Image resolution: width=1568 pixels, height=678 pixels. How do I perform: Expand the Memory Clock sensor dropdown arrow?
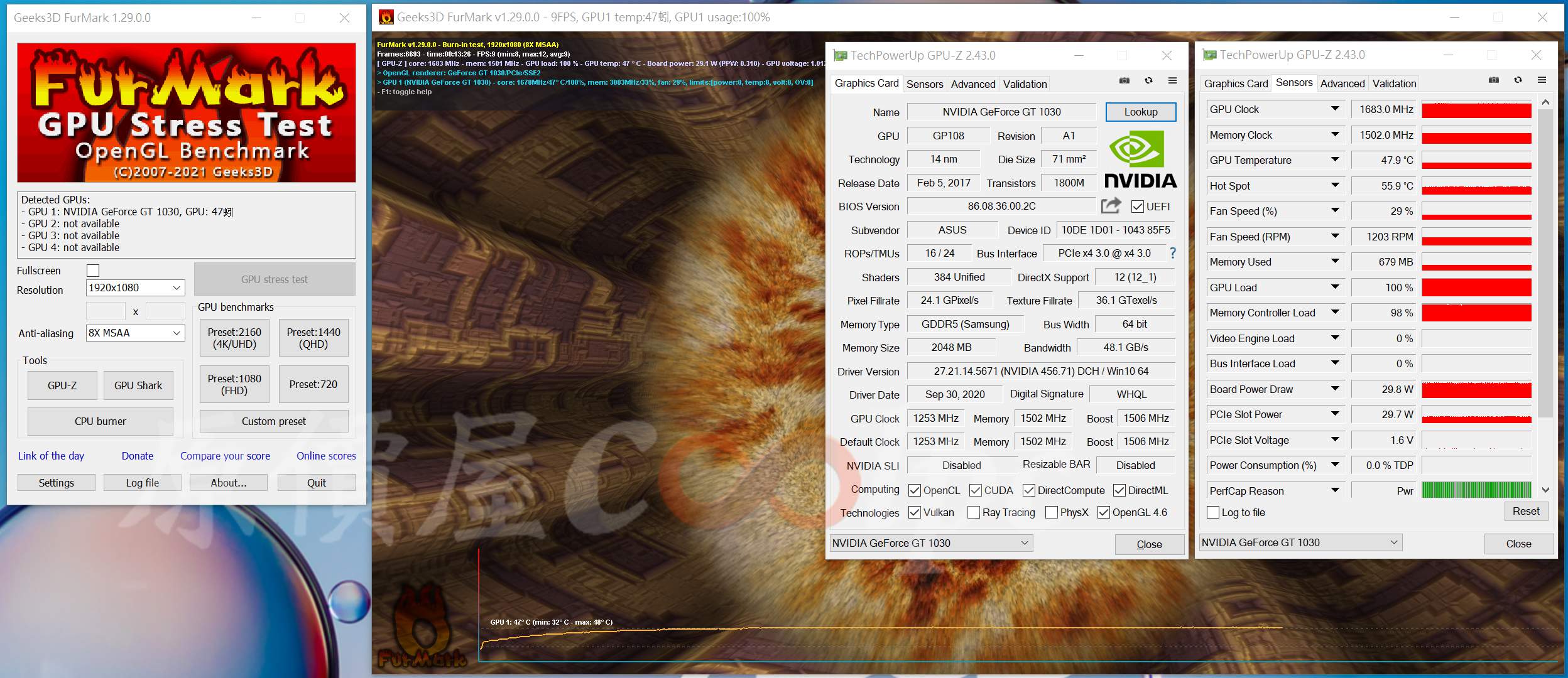point(1335,134)
